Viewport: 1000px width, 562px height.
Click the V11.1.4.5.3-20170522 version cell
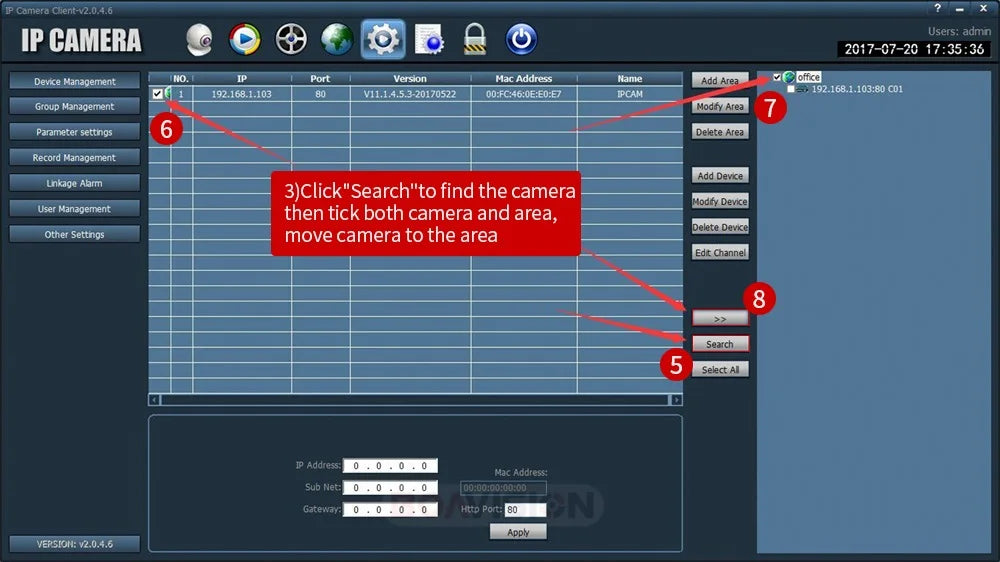tap(410, 94)
